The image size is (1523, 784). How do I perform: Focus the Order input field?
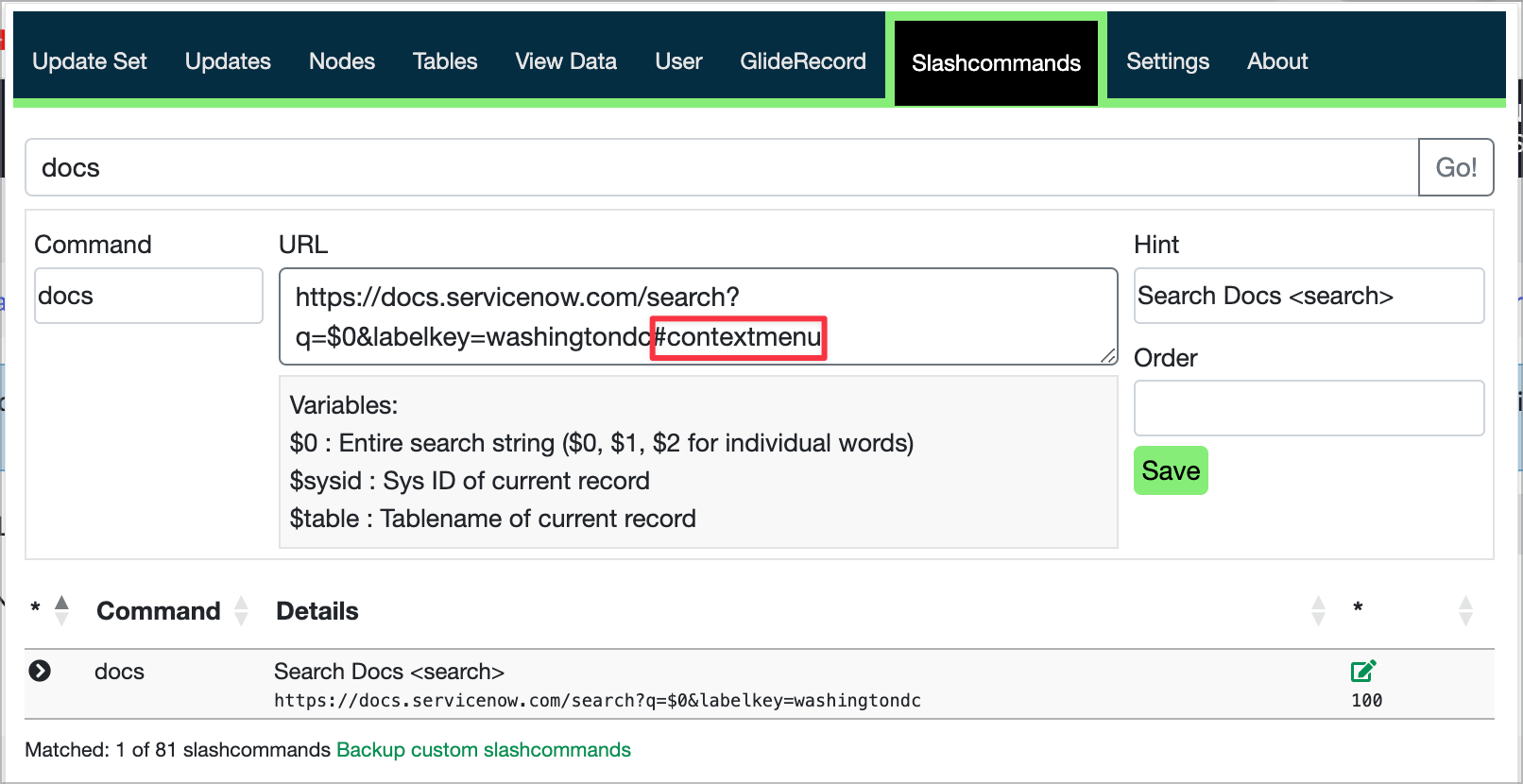point(1309,408)
